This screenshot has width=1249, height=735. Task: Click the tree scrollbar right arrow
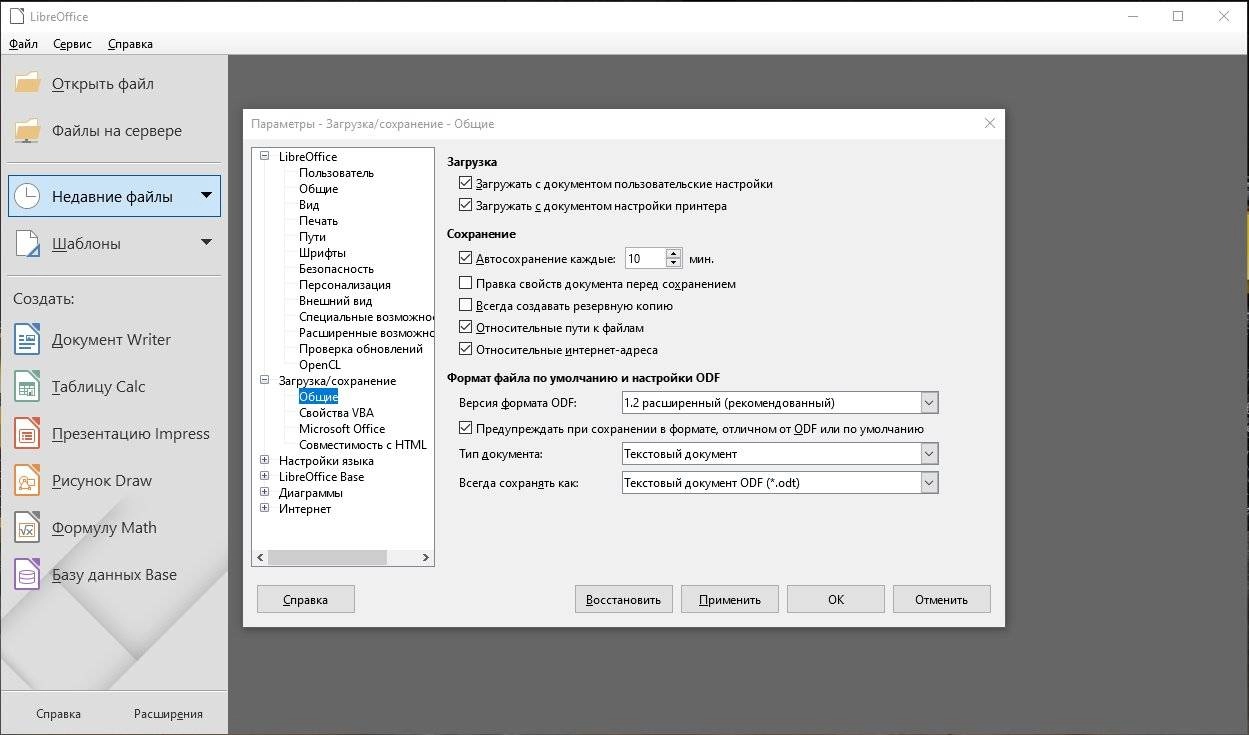click(x=426, y=557)
